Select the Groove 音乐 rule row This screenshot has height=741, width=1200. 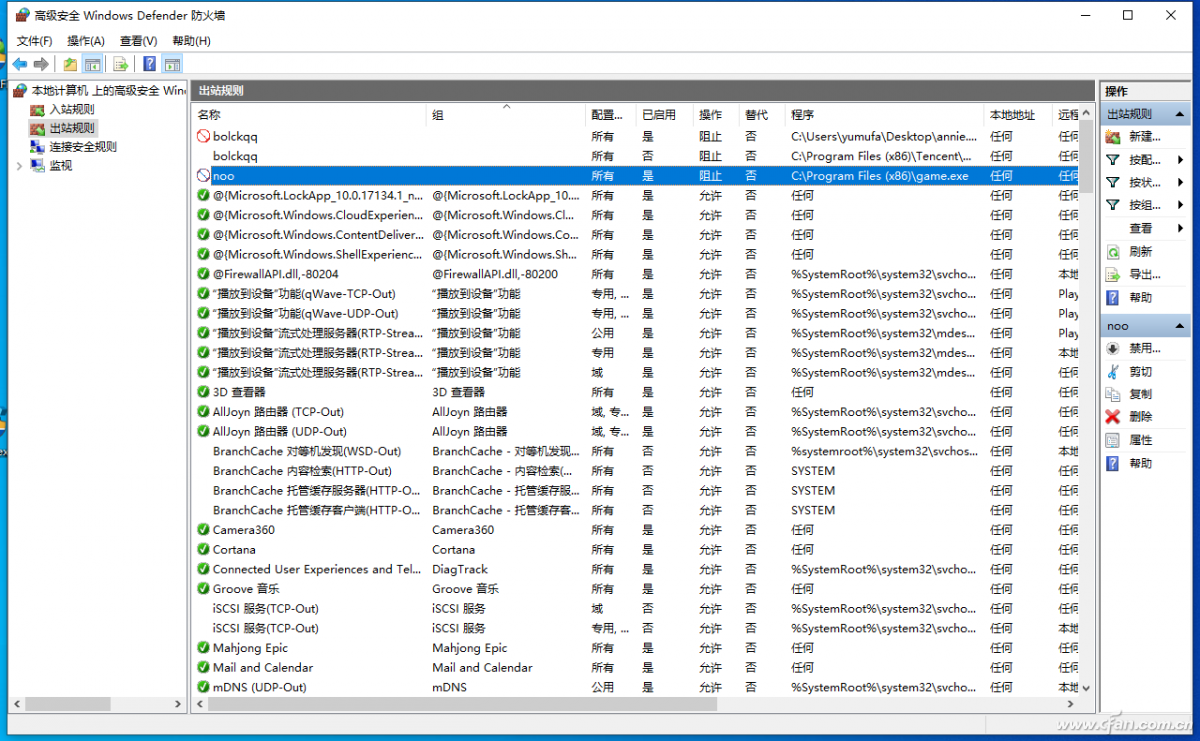pyautogui.click(x=636, y=589)
